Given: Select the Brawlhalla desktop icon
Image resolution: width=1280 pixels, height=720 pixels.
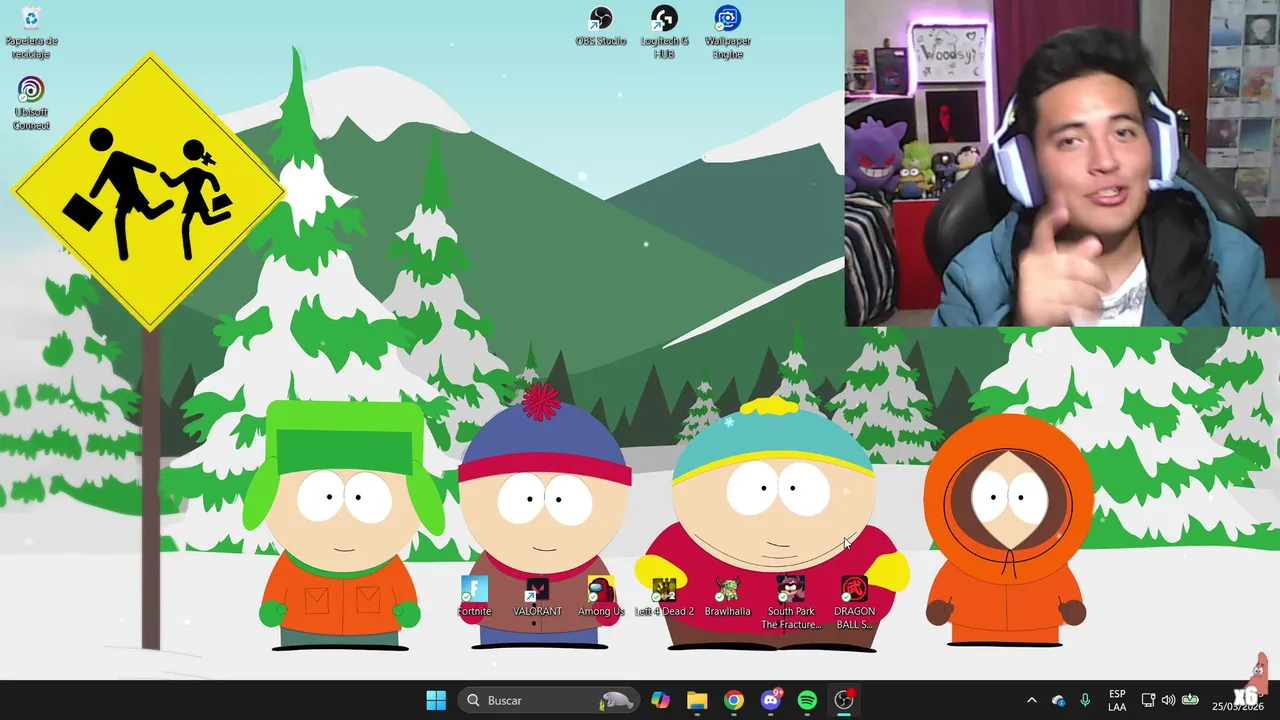Looking at the screenshot, I should [727, 596].
